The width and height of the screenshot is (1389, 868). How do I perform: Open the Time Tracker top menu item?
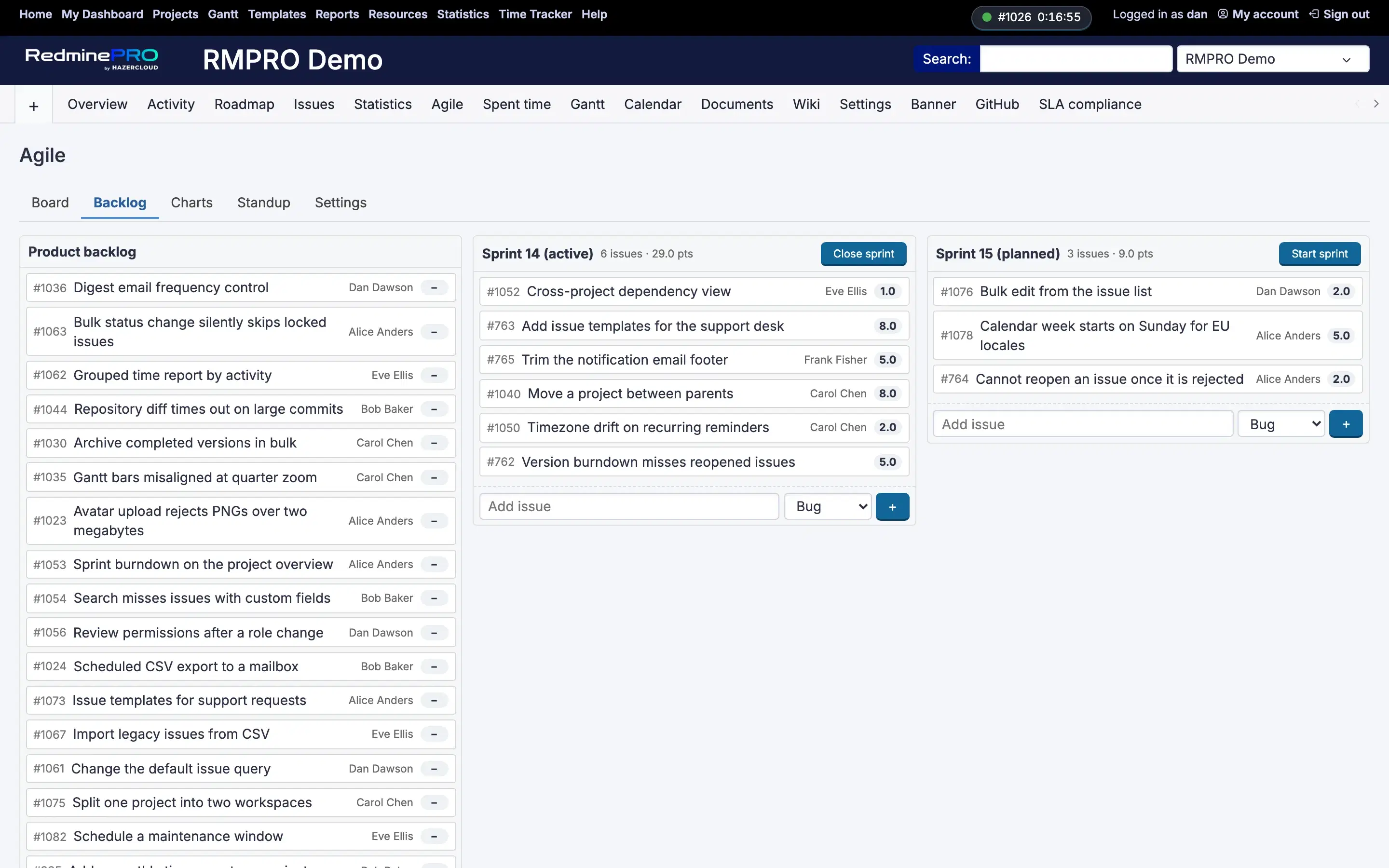point(535,14)
